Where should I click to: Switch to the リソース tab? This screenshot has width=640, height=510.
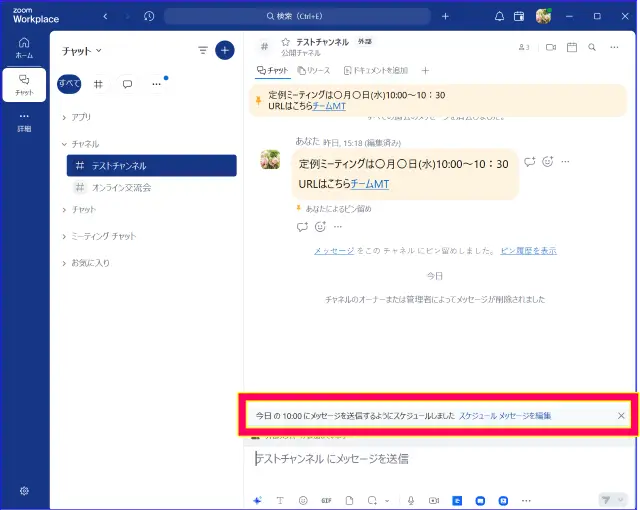pyautogui.click(x=313, y=71)
